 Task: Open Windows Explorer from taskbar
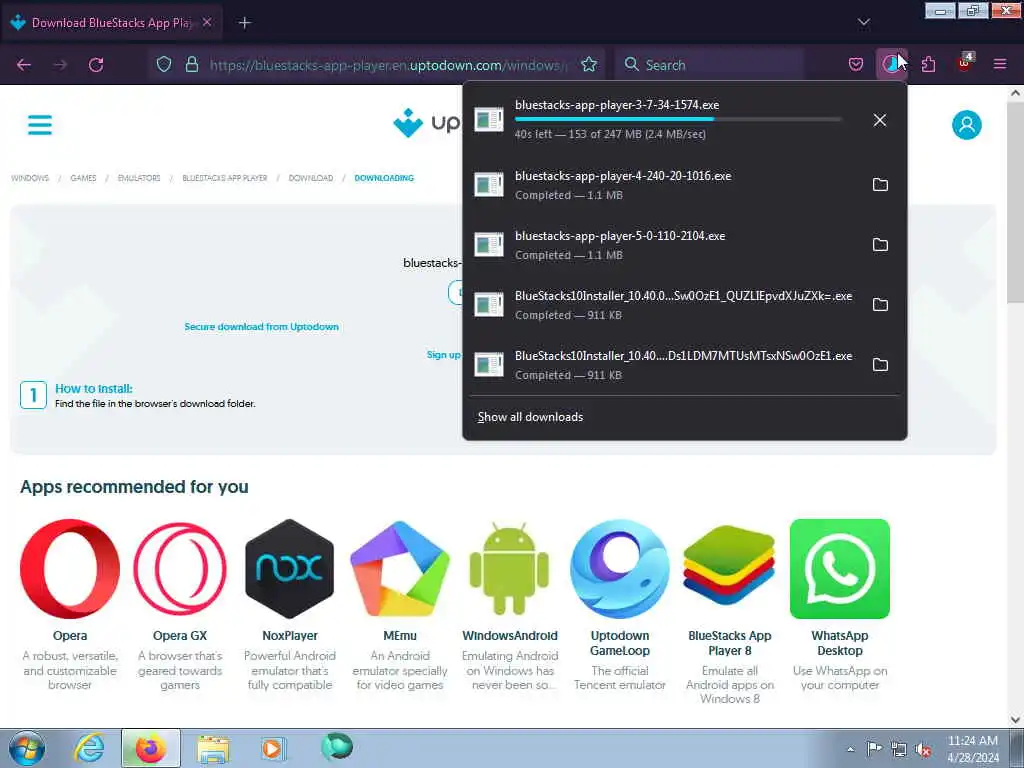coord(213,748)
